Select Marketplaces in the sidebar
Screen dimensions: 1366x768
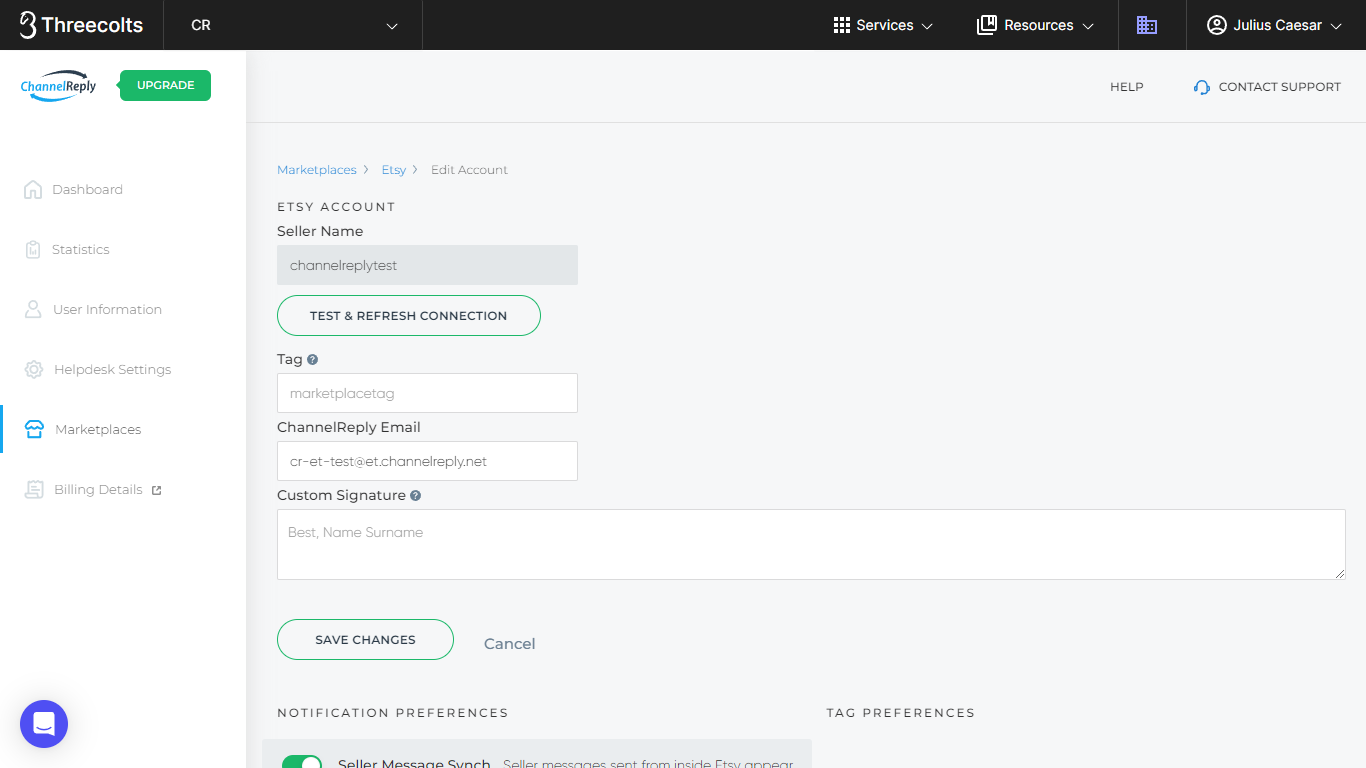(98, 429)
